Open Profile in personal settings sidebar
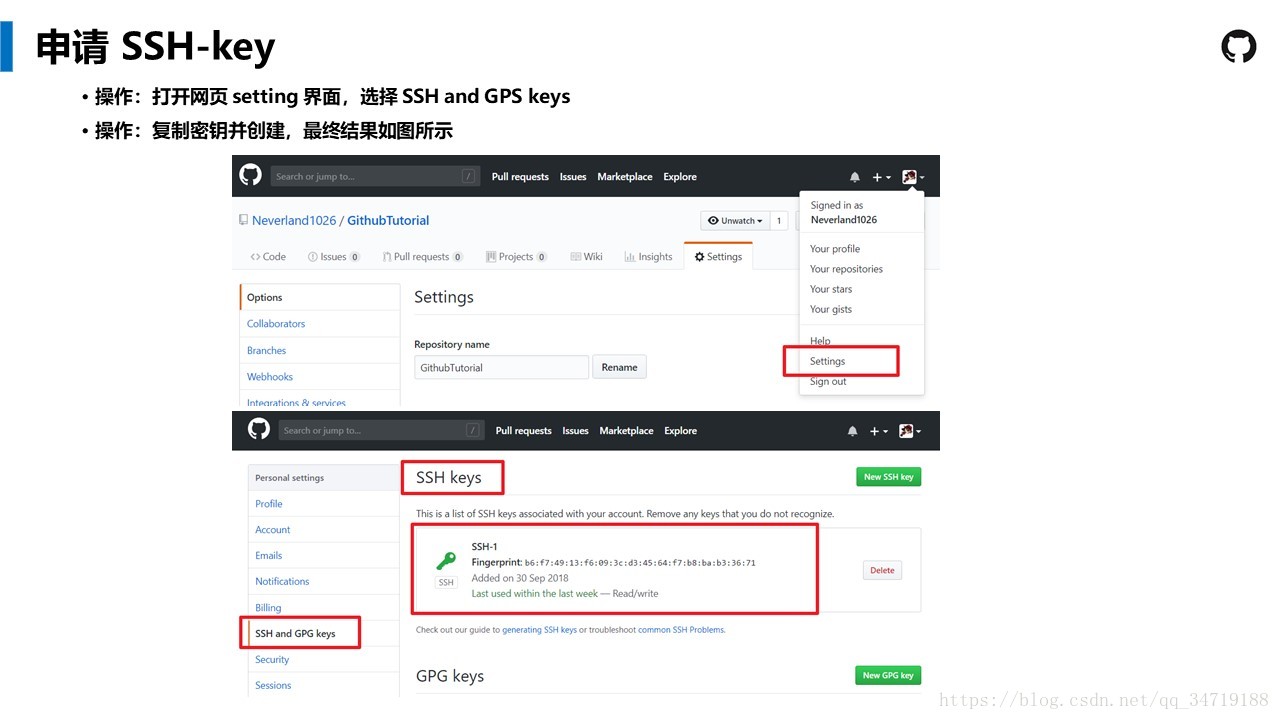The image size is (1280, 720). click(x=323, y=504)
